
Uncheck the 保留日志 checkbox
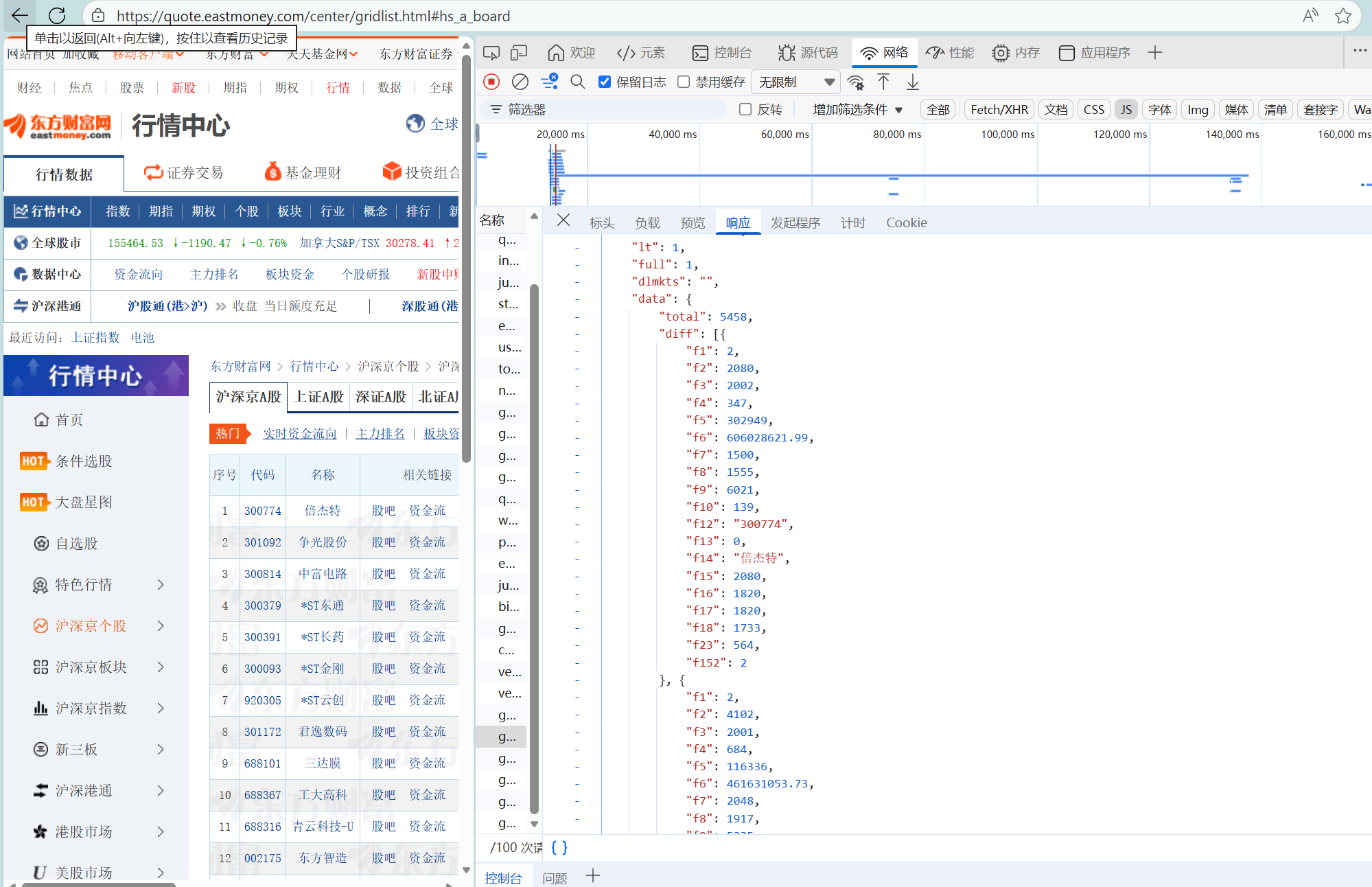point(605,82)
